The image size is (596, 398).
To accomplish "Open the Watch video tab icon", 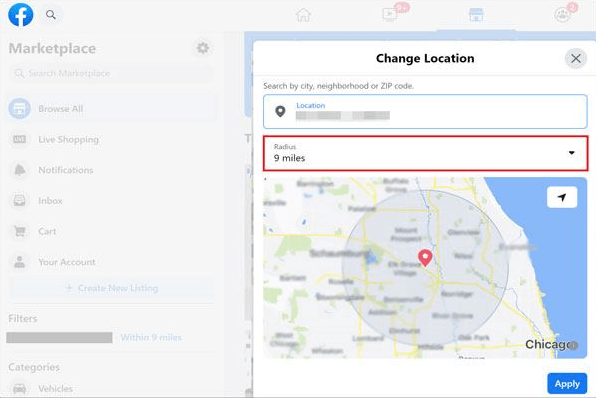I will point(390,15).
